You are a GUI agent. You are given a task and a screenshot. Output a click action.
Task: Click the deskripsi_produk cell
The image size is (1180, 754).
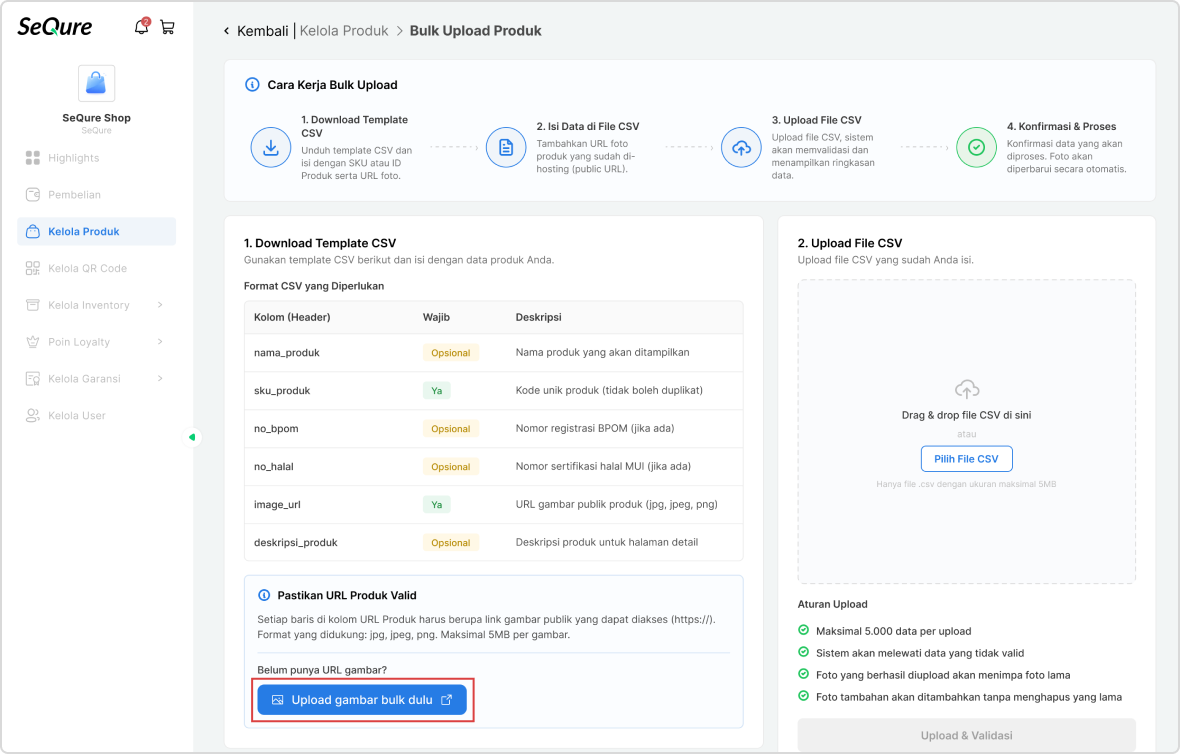coord(296,543)
